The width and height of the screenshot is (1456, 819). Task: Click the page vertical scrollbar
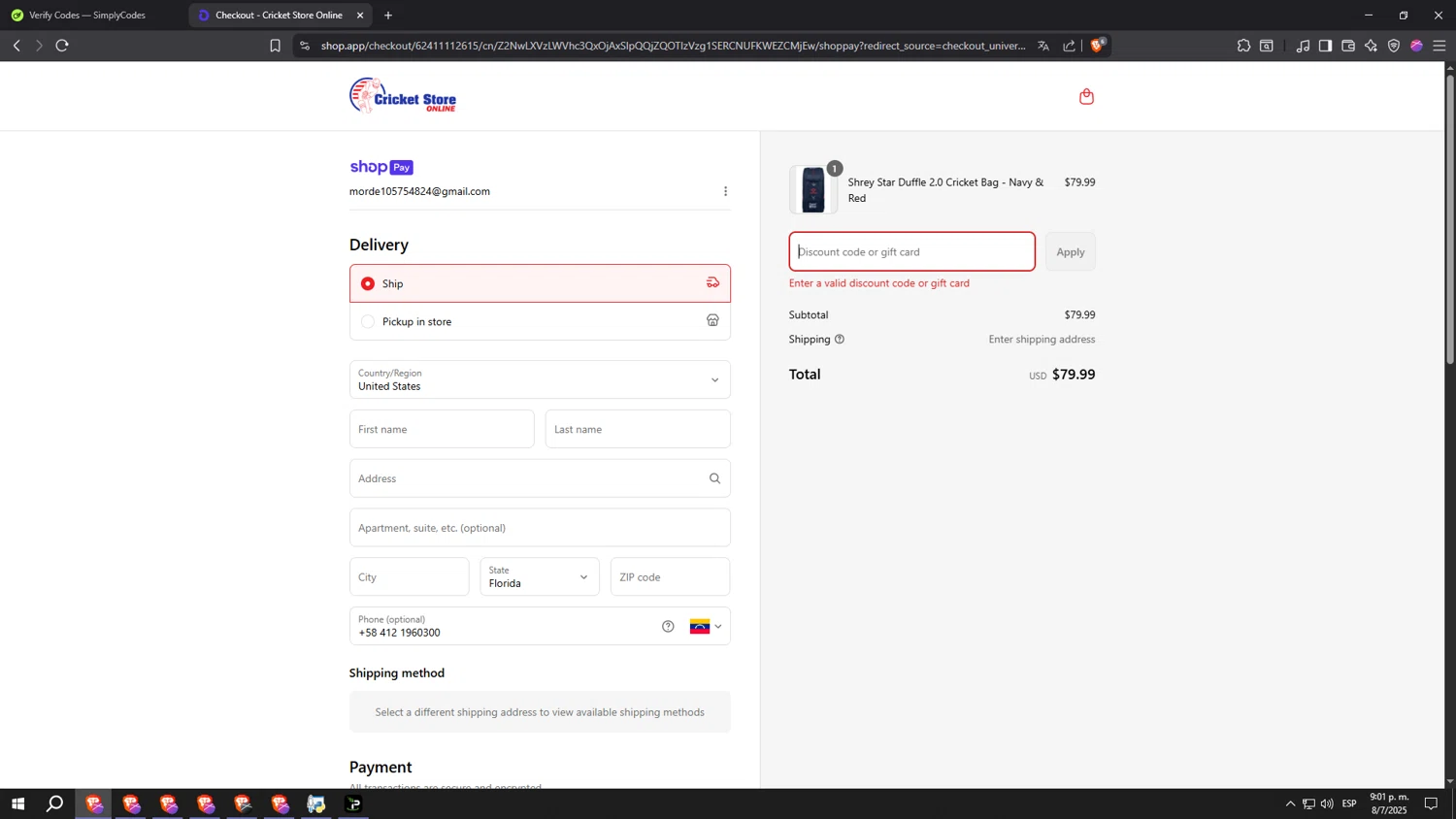click(1450, 218)
